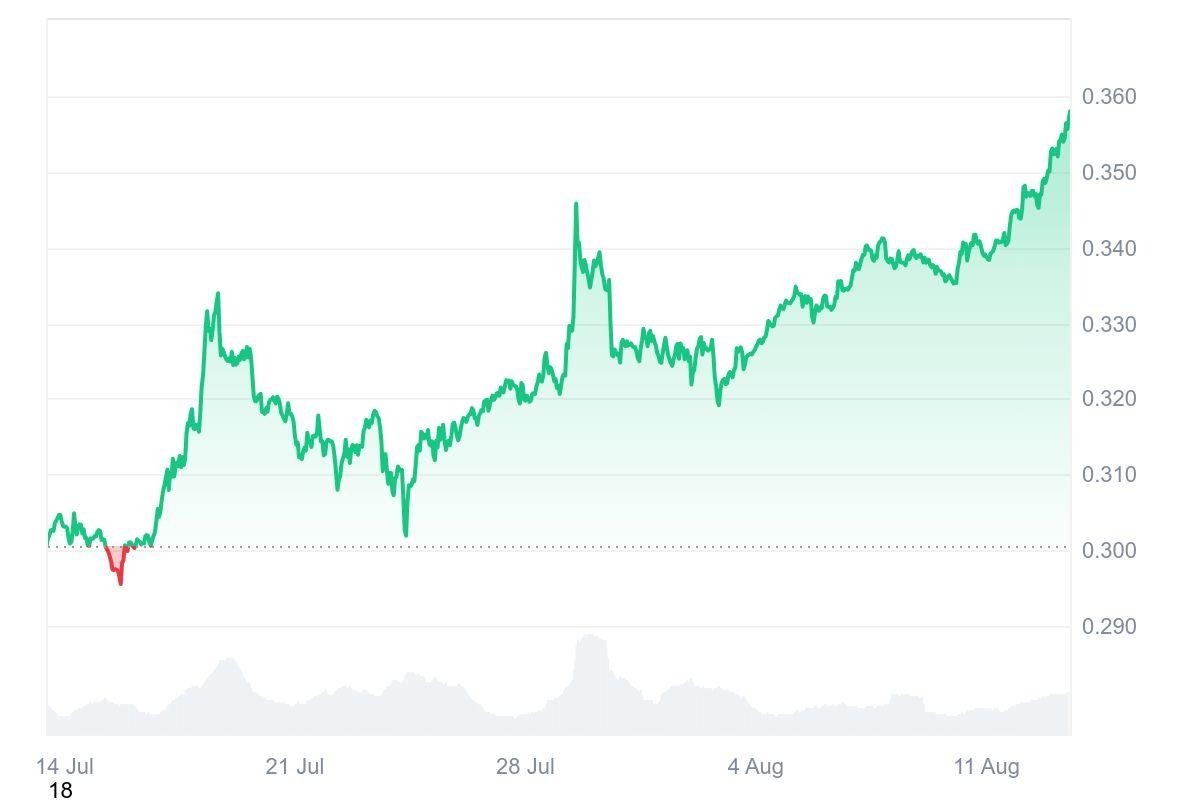Select the 0.320 price axis label
The image size is (1200, 800).
tap(1109, 399)
